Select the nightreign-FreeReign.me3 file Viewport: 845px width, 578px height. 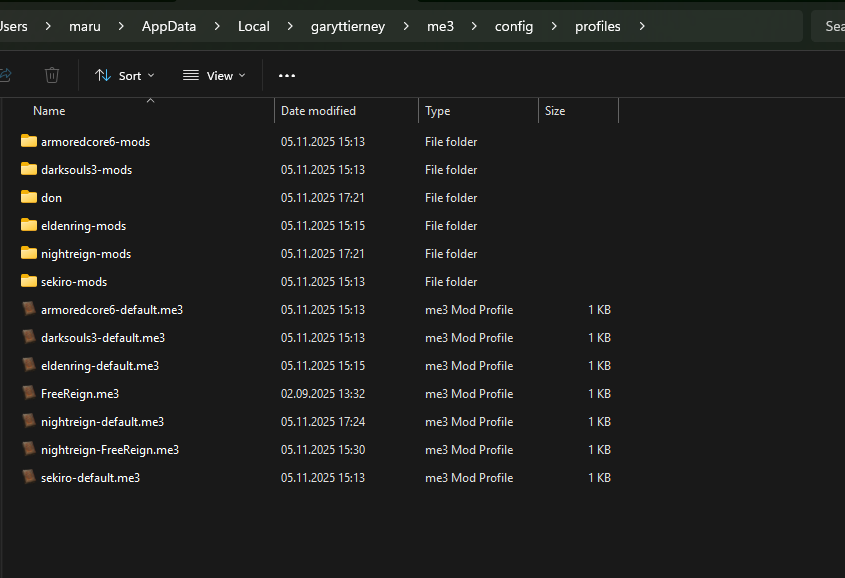[x=109, y=449]
